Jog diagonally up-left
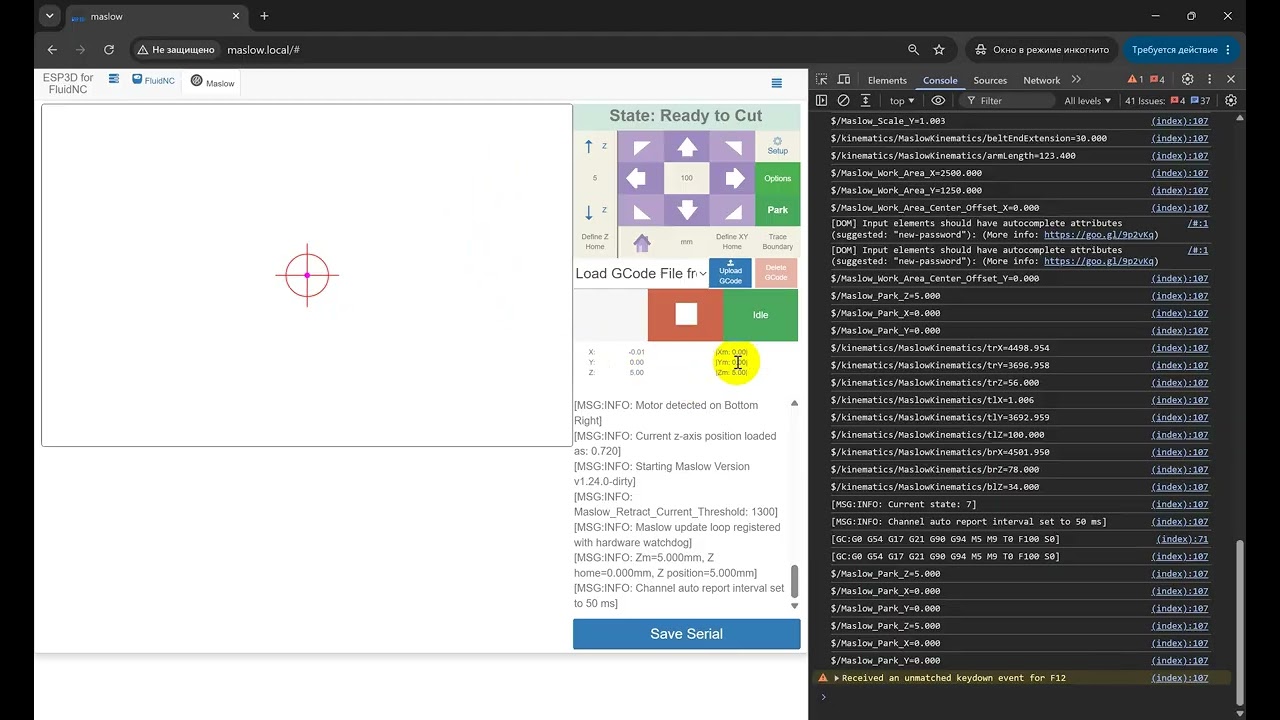 point(641,147)
